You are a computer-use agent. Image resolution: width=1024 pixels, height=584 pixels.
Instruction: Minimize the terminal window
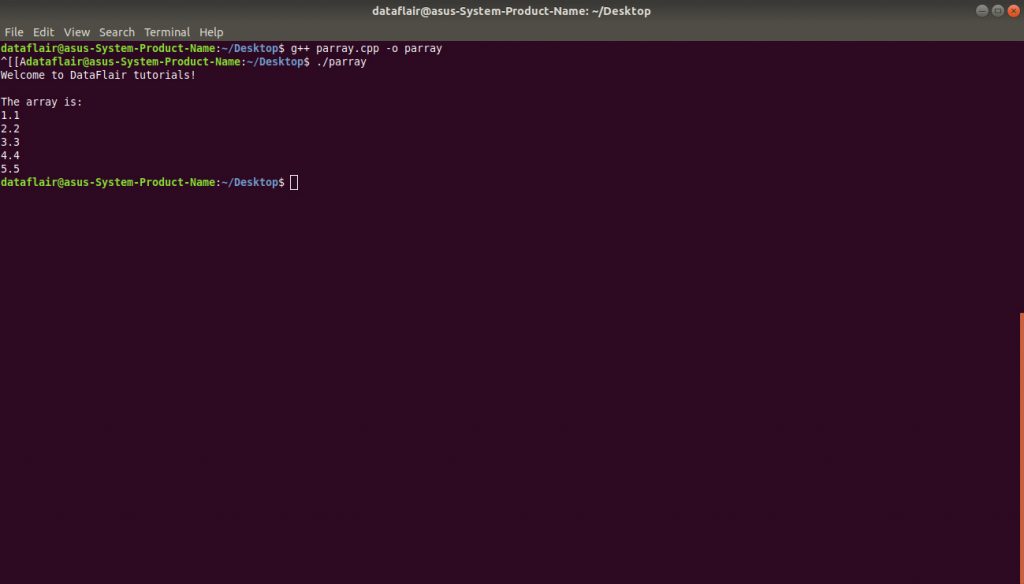coord(982,10)
